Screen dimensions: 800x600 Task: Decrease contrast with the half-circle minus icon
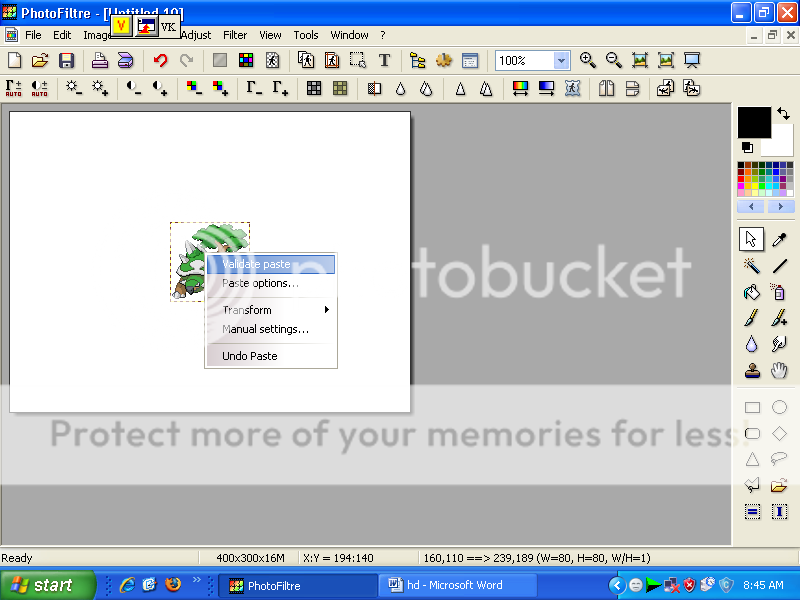pyautogui.click(x=134, y=88)
